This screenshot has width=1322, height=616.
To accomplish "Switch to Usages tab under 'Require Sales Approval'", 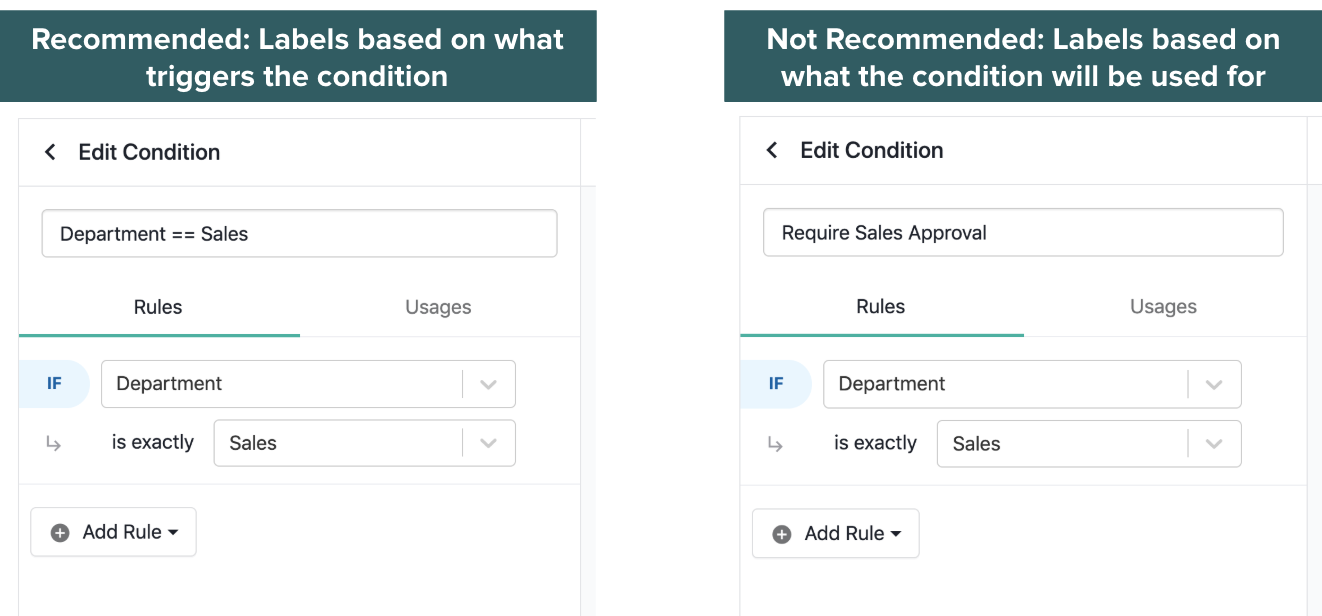I will point(1163,307).
